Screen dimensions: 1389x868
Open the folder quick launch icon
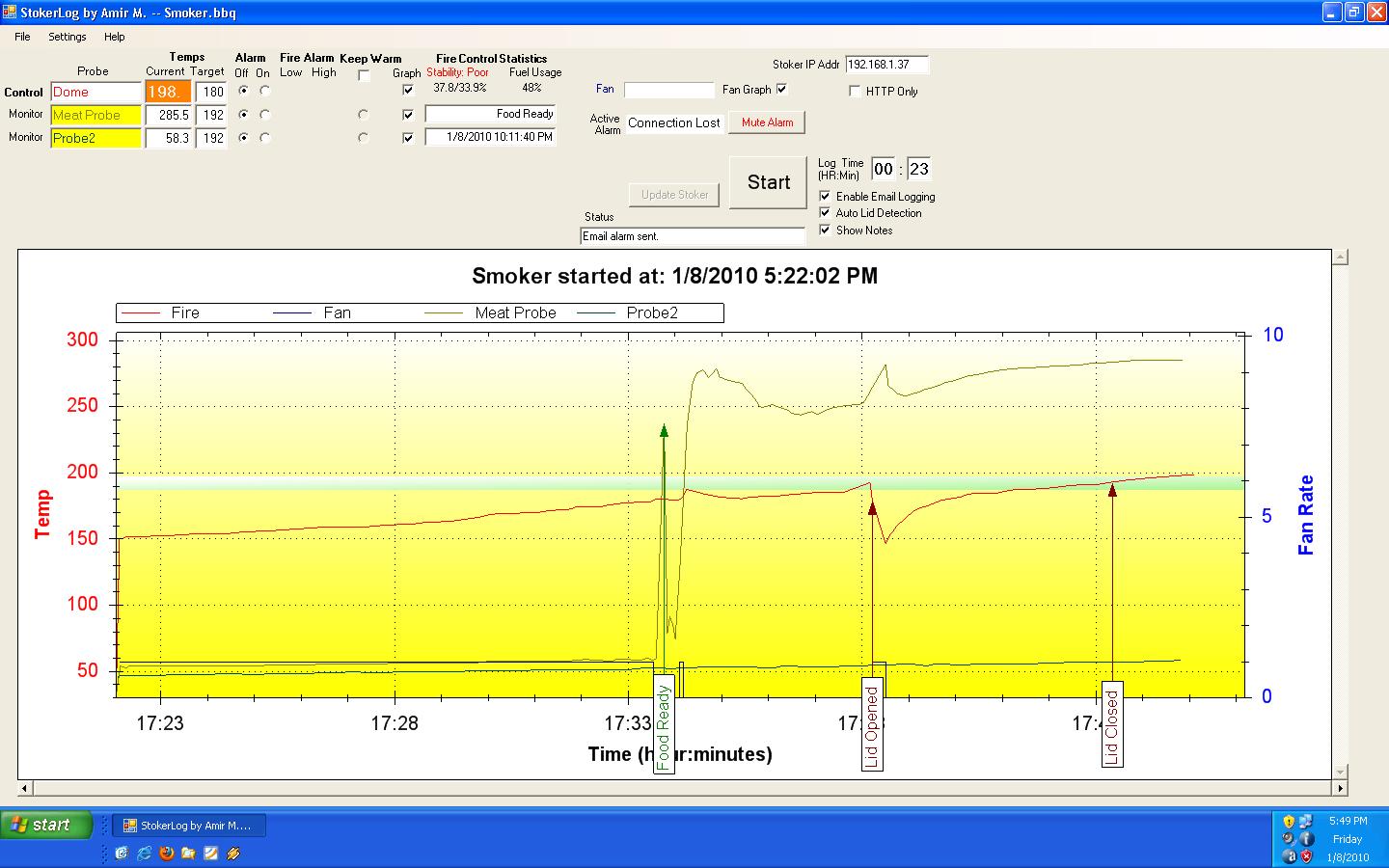pos(188,853)
